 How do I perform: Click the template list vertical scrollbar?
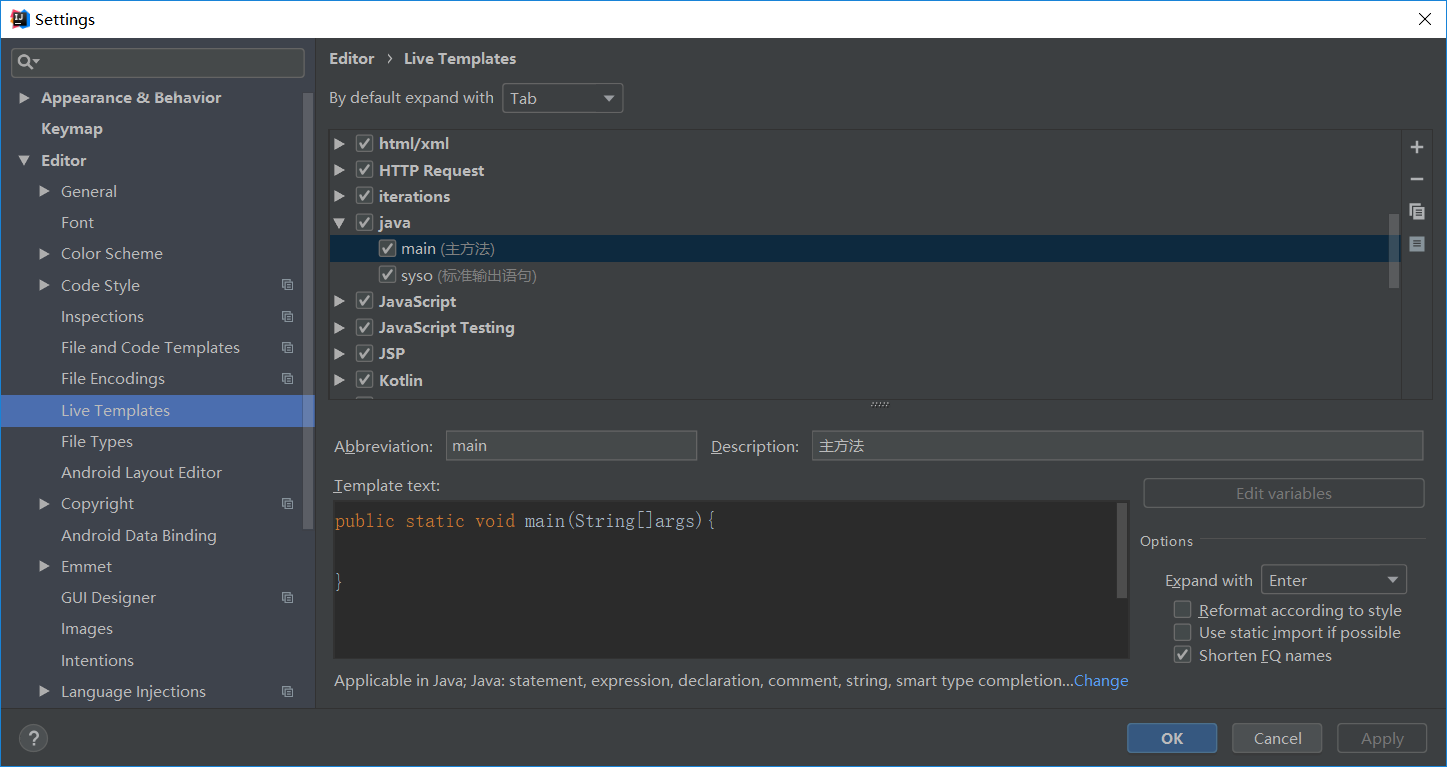pos(1394,250)
